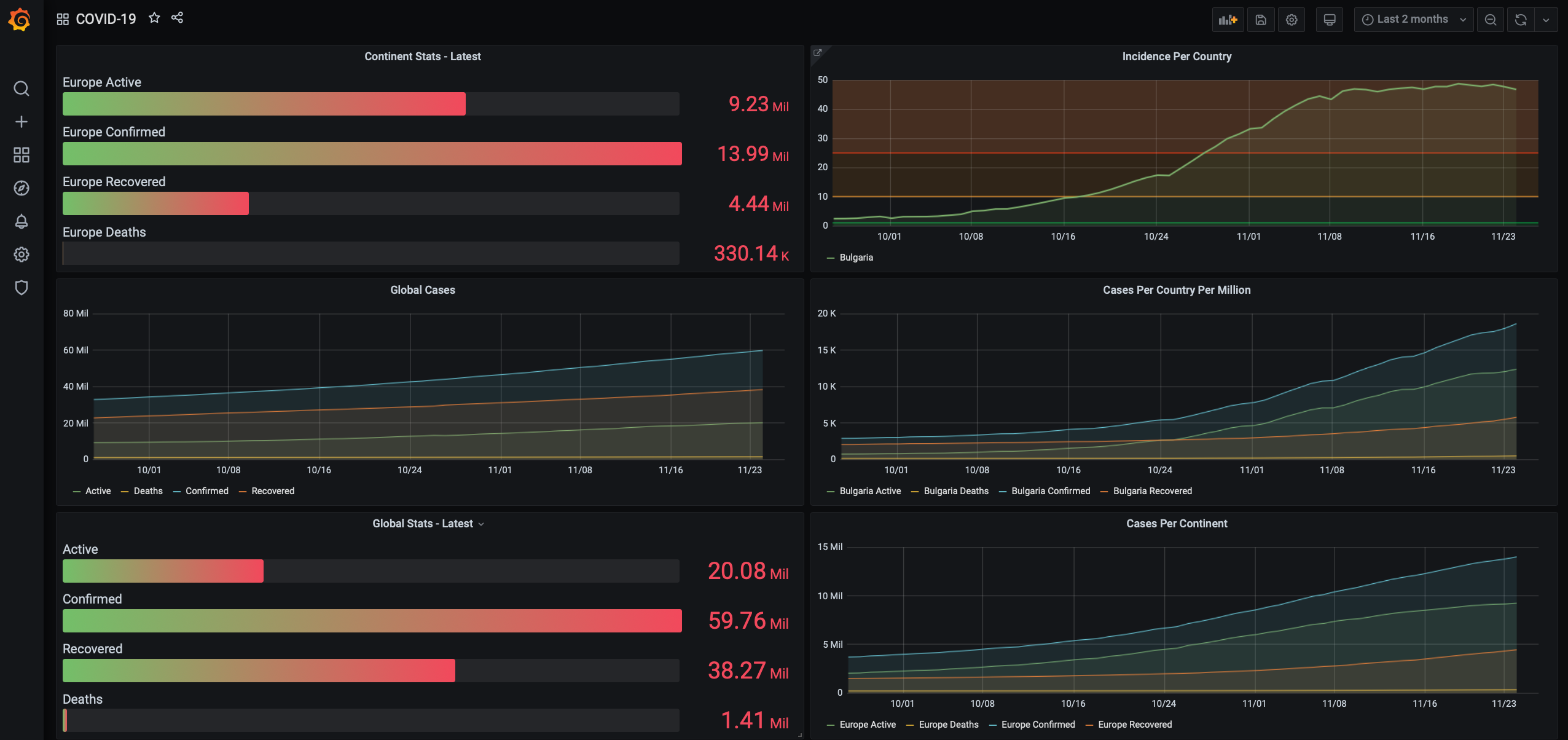
Task: Star the COVID-19 dashboard
Action: click(x=154, y=18)
